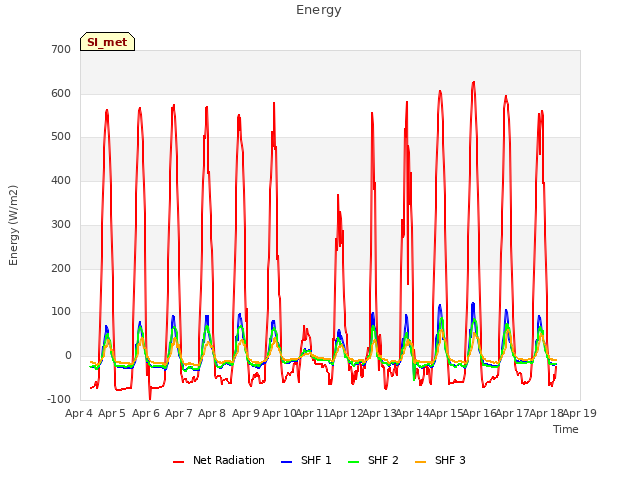Click the 600 y-axis tick label
640x480 pixels.
click(x=61, y=94)
